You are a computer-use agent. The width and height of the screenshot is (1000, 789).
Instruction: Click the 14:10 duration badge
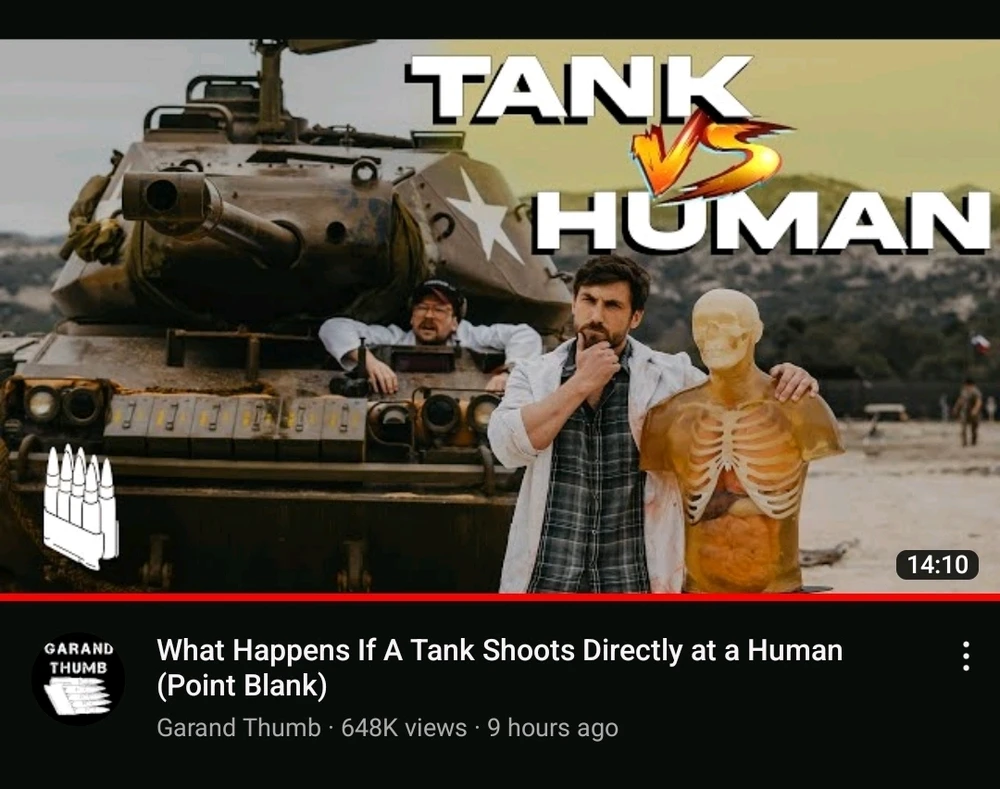[937, 564]
